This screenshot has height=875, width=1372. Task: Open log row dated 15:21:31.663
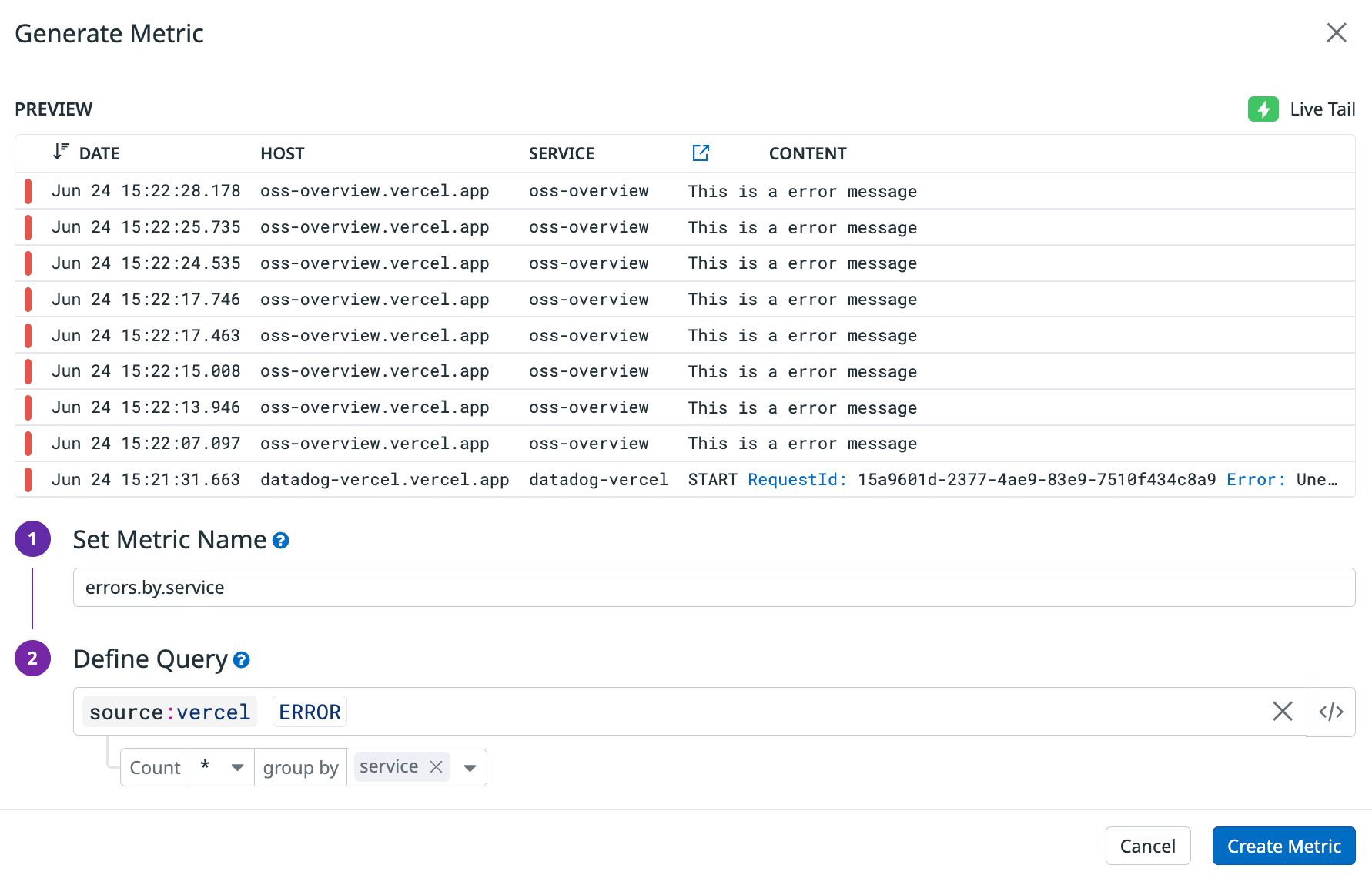coord(685,479)
